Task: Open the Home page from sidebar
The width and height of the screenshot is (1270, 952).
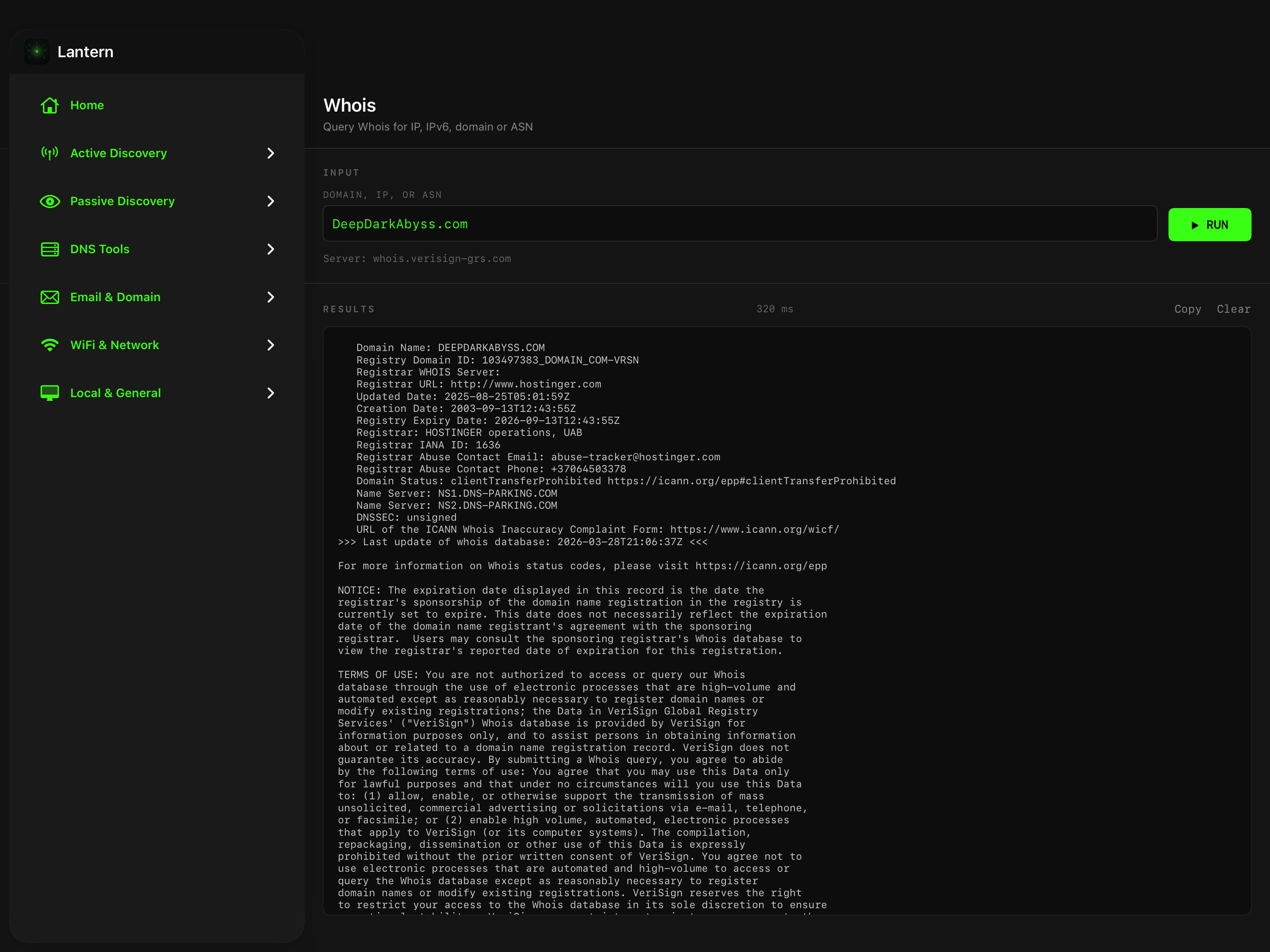Action: click(87, 106)
